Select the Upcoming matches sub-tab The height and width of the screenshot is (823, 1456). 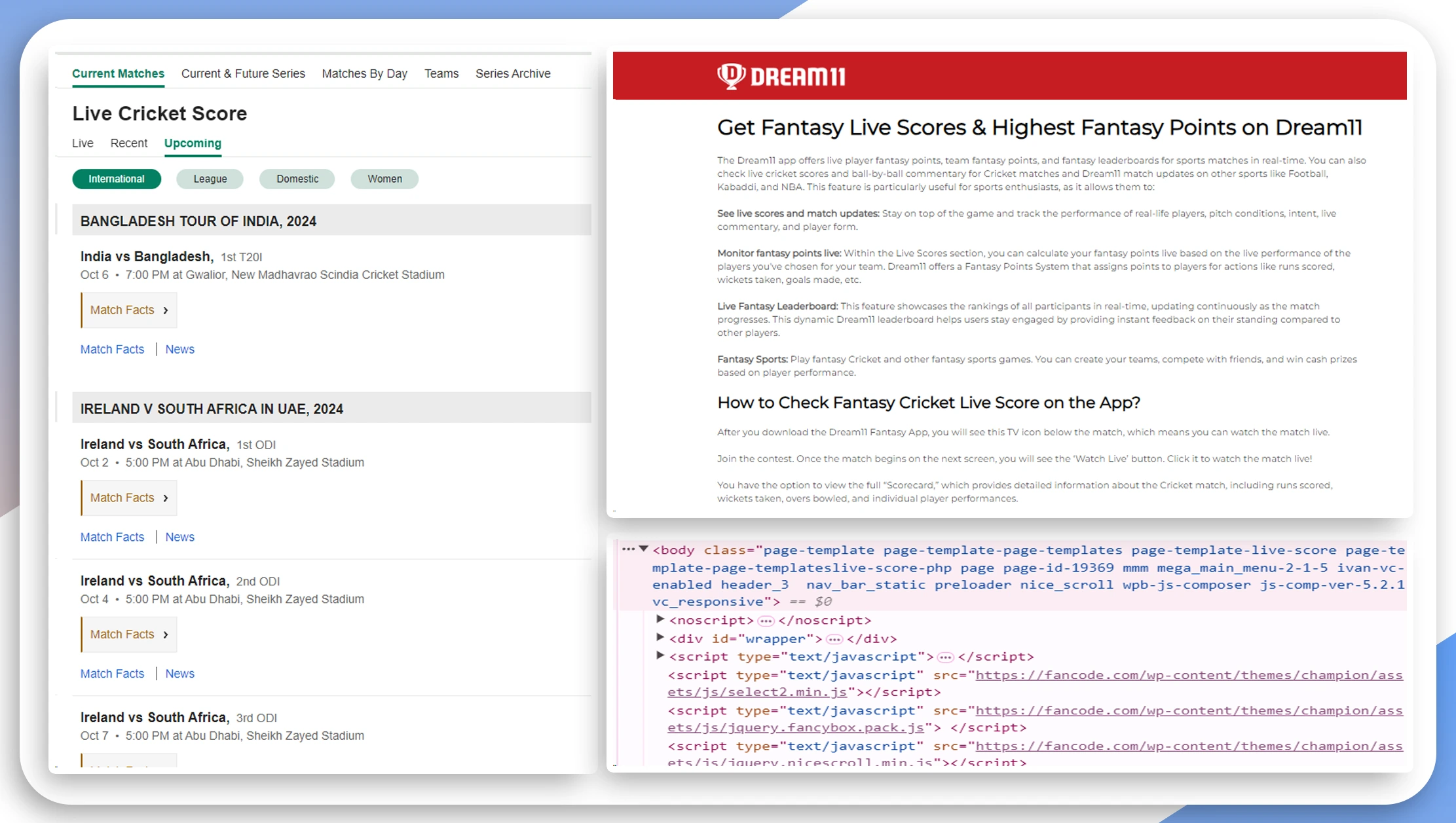(193, 143)
